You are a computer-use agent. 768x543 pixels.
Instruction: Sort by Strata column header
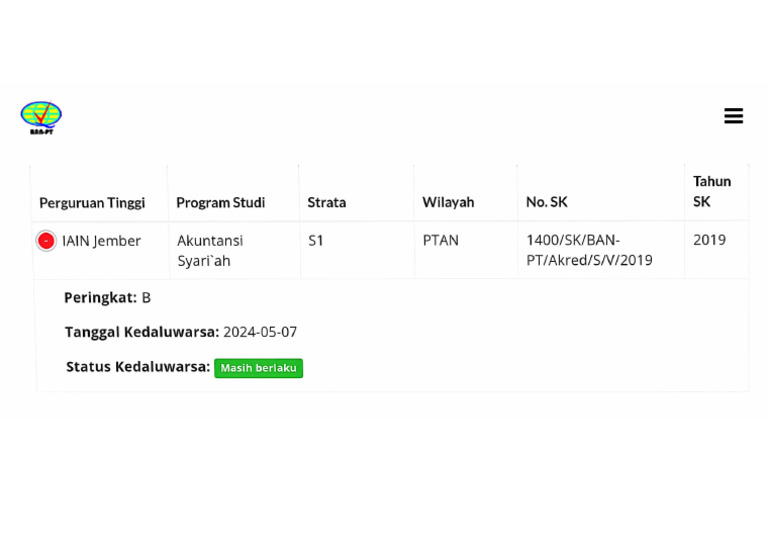[x=327, y=202]
